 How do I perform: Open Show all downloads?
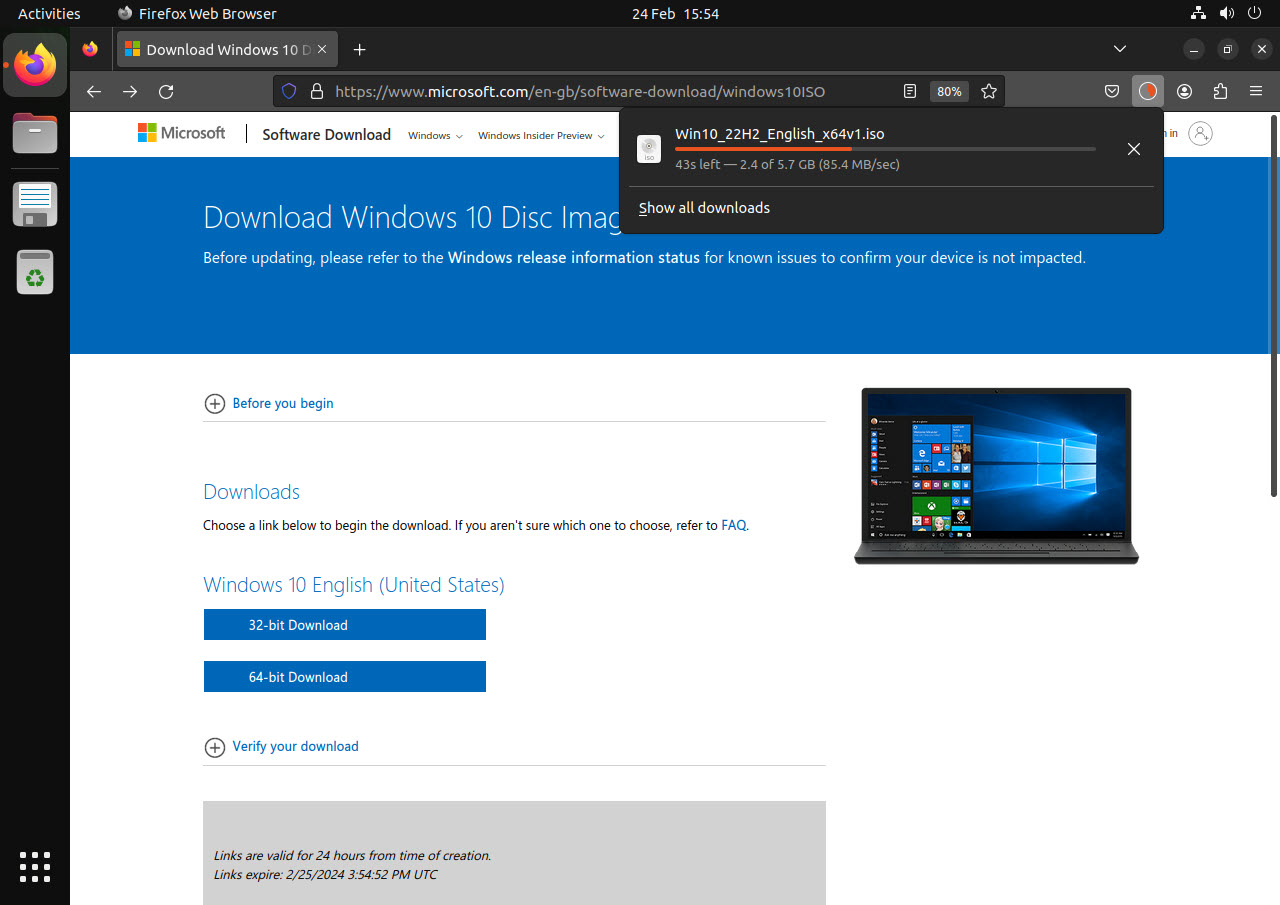coord(704,208)
